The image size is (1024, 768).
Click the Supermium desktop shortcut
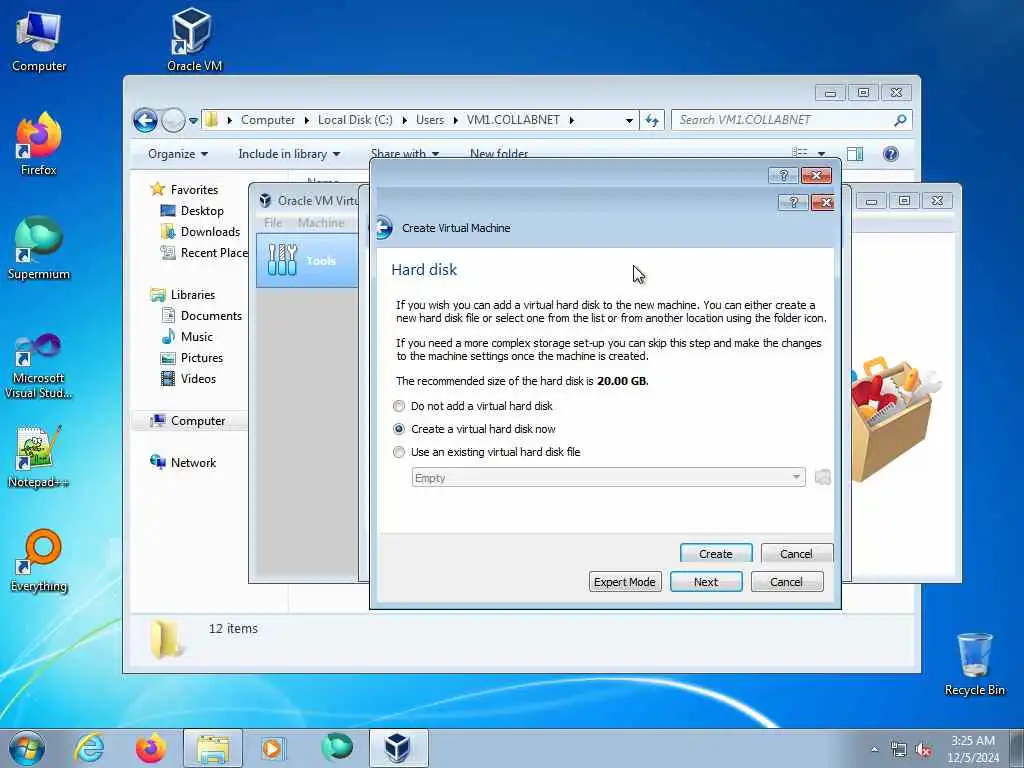point(39,248)
